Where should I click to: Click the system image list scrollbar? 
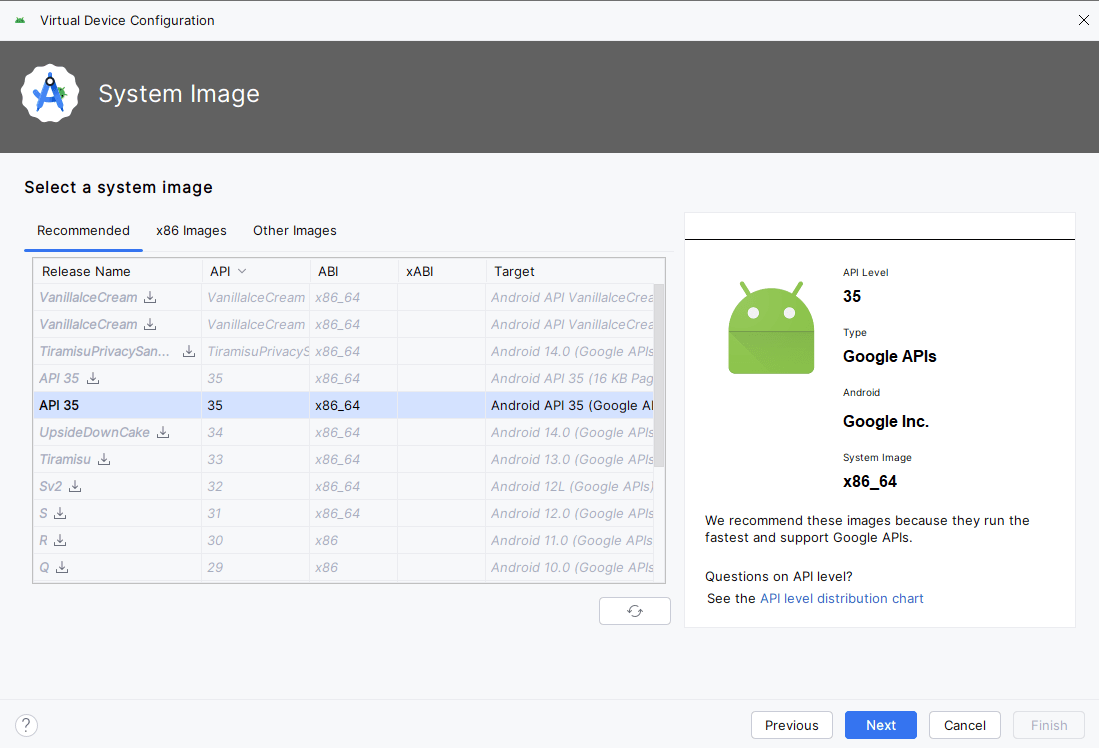click(659, 375)
